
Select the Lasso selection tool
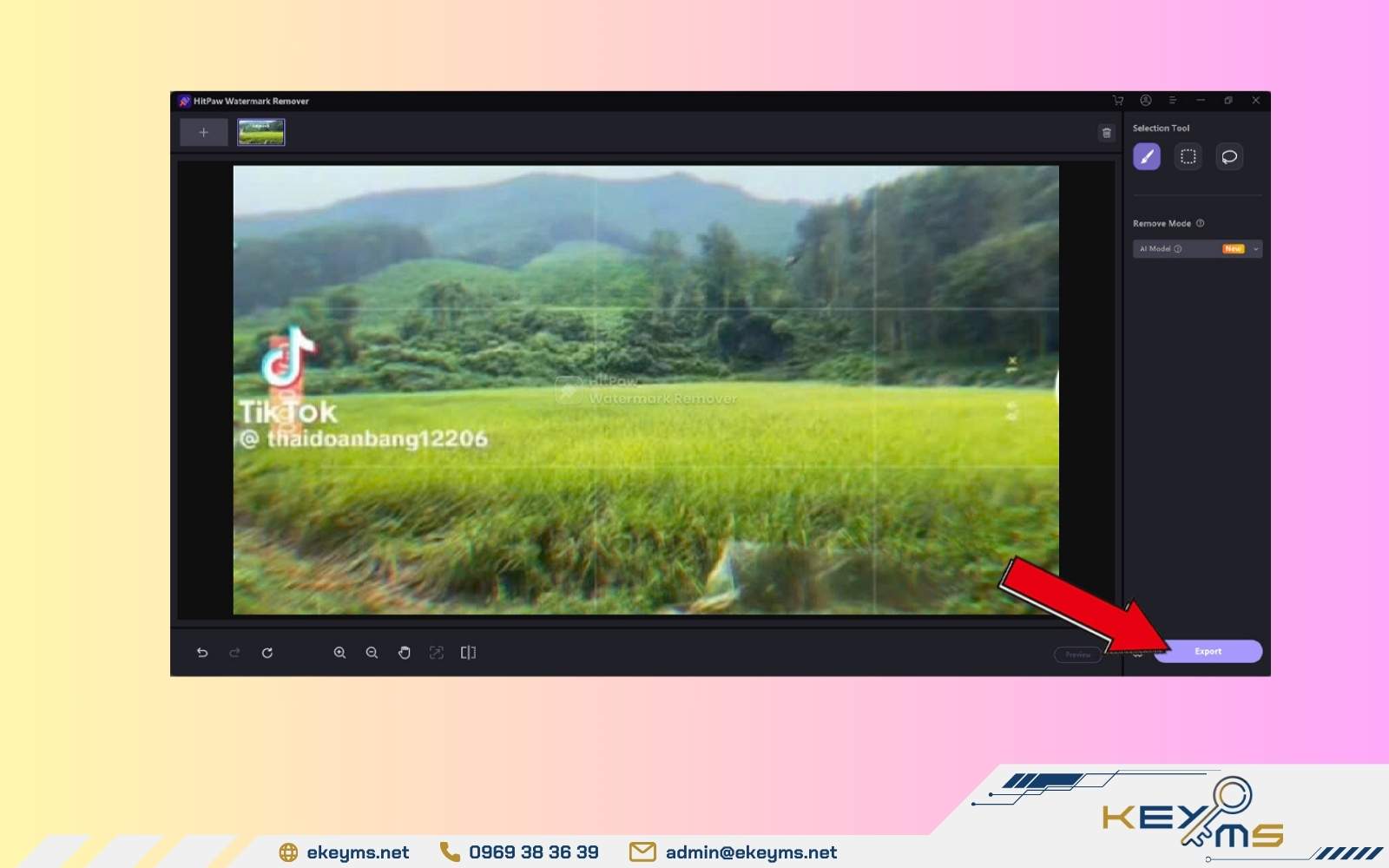coord(1229,157)
